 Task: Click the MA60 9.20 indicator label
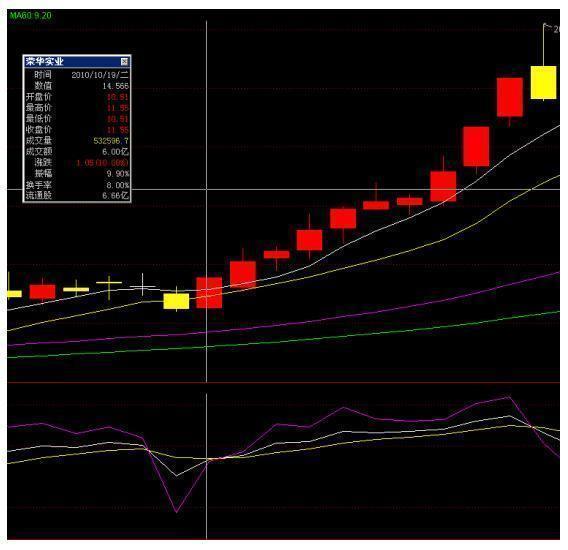pyautogui.click(x=30, y=16)
